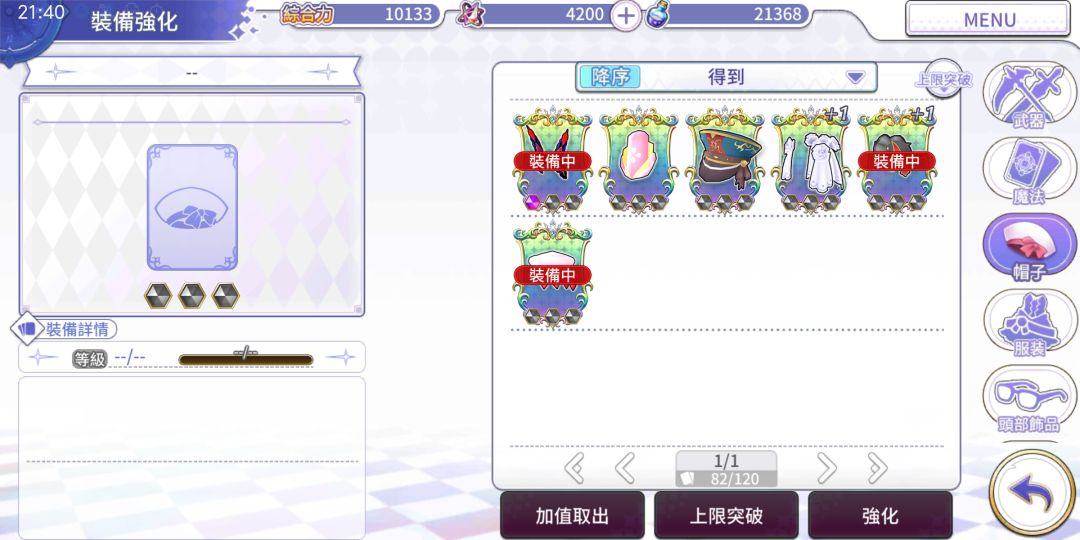Click the 等級 level progress bar

246,359
